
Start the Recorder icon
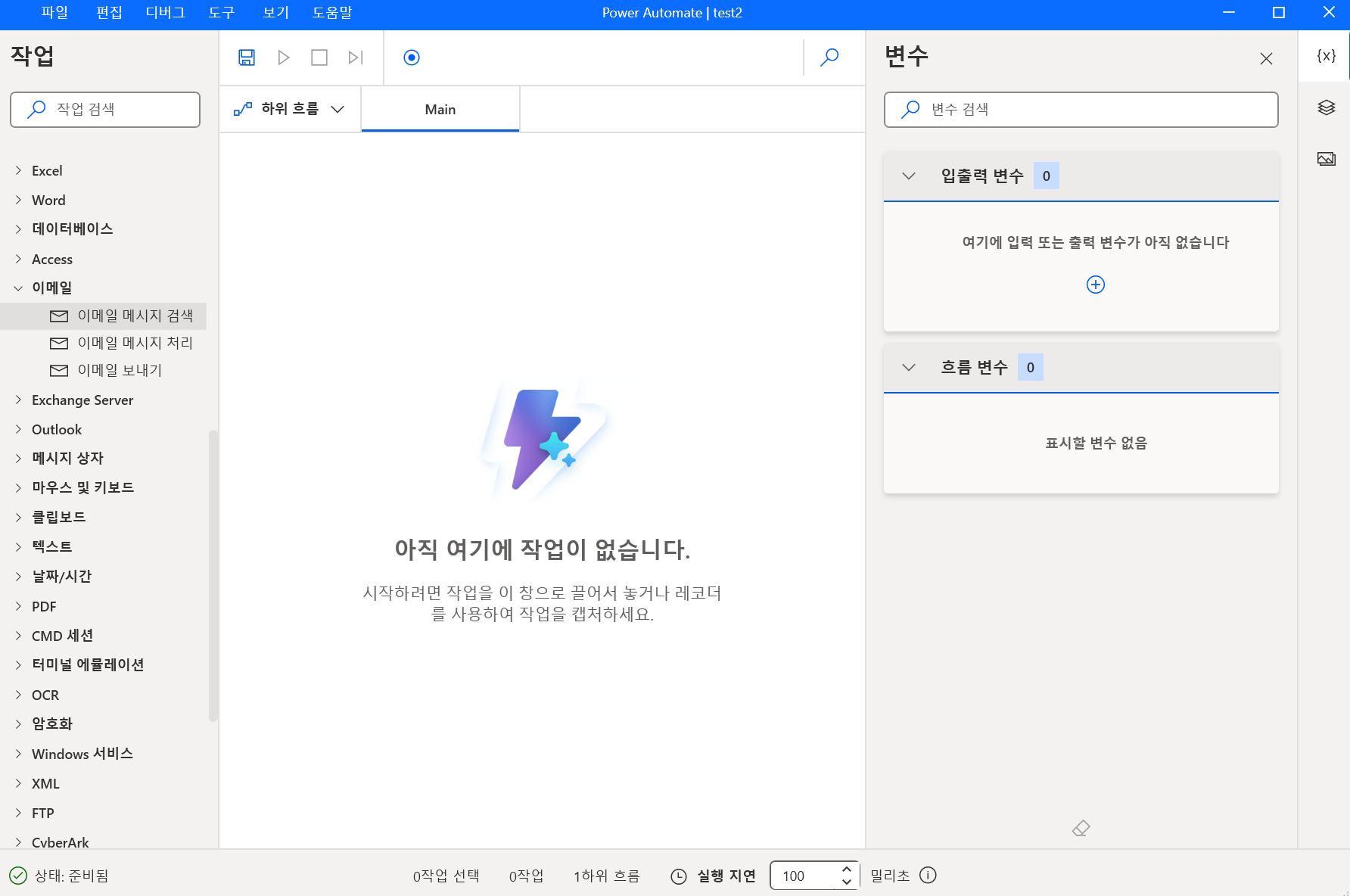pyautogui.click(x=412, y=58)
